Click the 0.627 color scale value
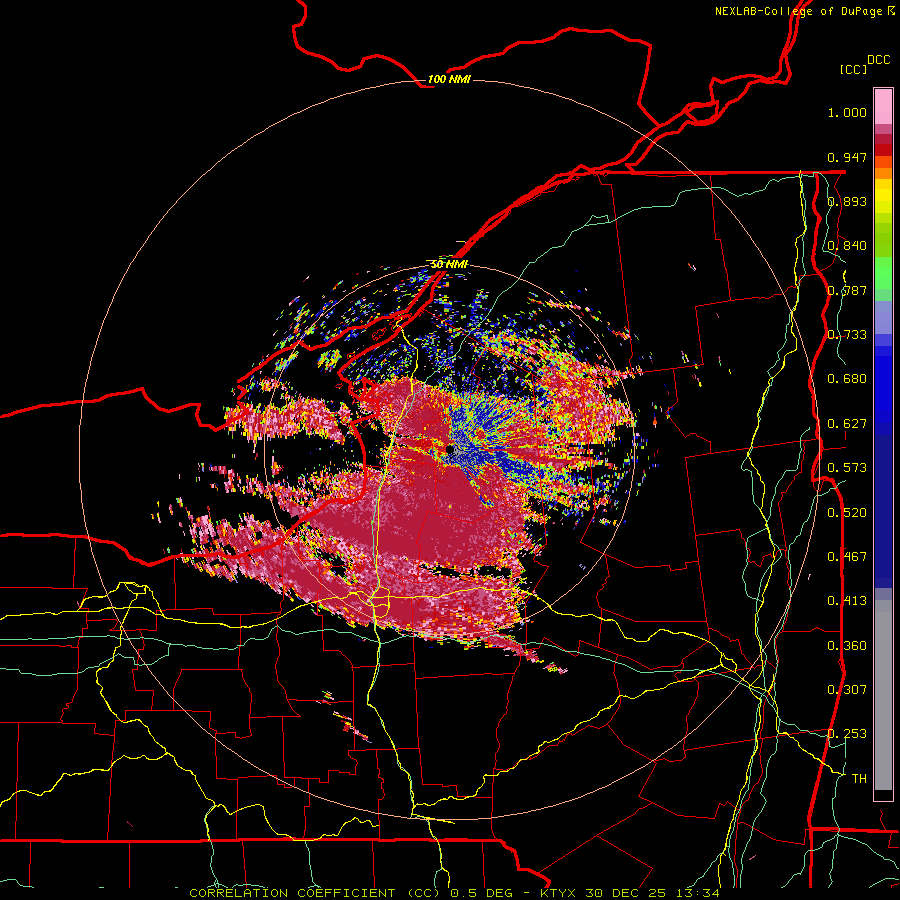The width and height of the screenshot is (900, 900). pyautogui.click(x=847, y=424)
